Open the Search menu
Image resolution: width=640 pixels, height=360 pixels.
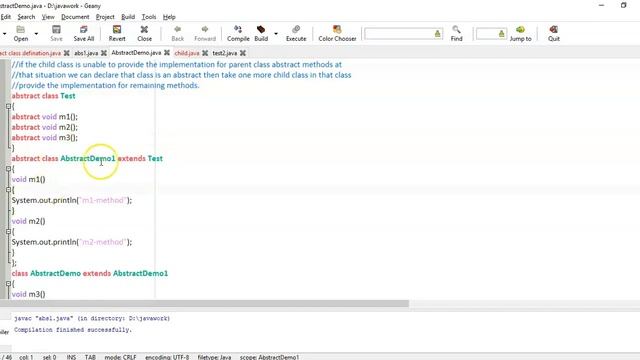26,17
